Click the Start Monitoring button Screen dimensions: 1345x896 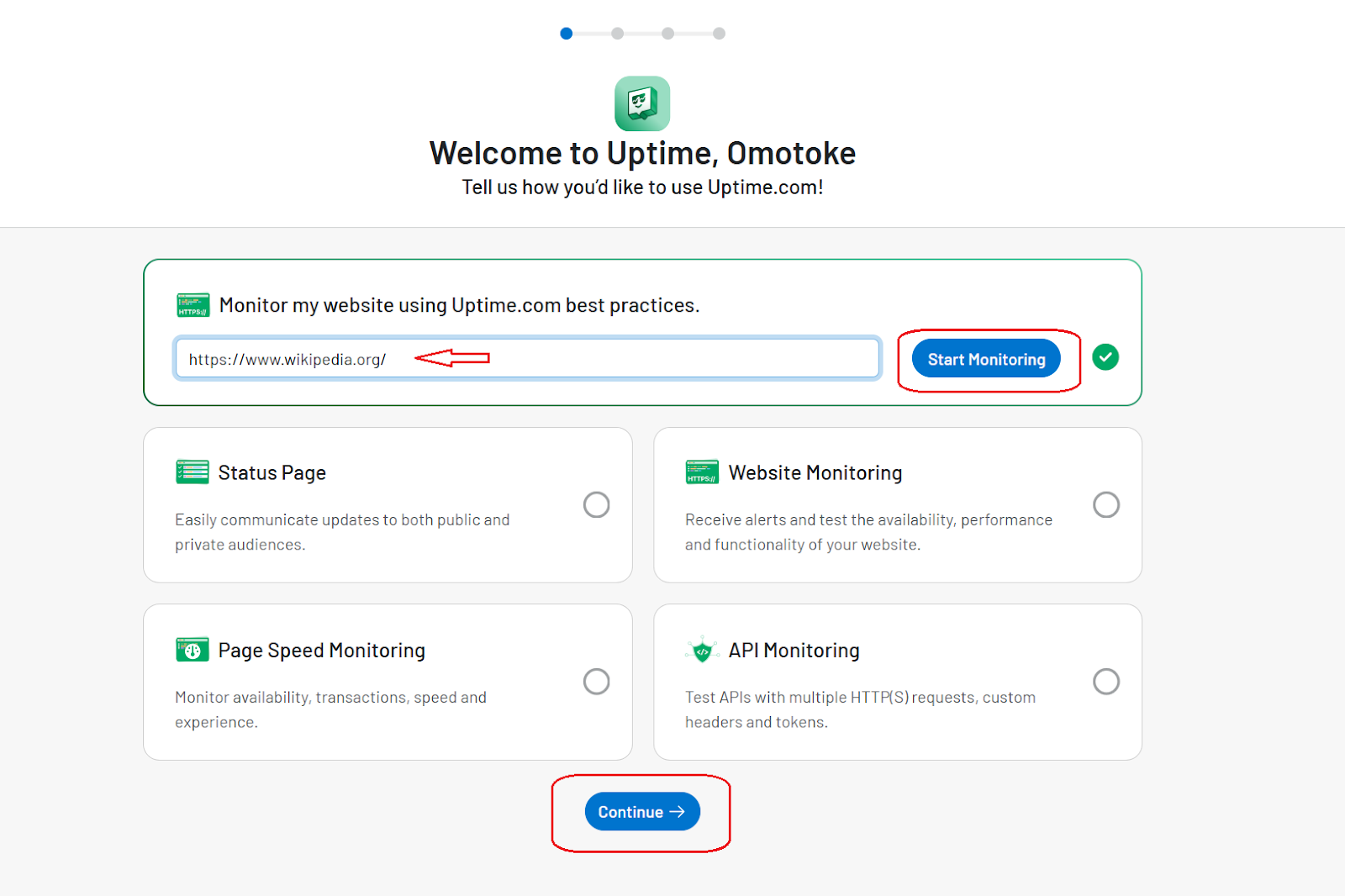986,359
